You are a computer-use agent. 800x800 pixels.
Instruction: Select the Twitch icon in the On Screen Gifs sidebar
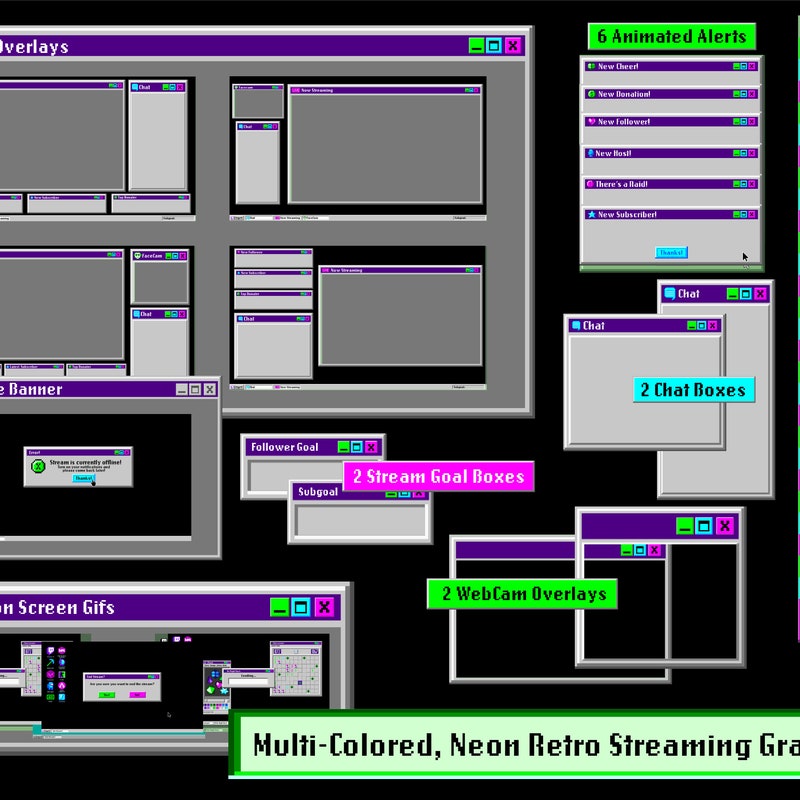pos(50,650)
